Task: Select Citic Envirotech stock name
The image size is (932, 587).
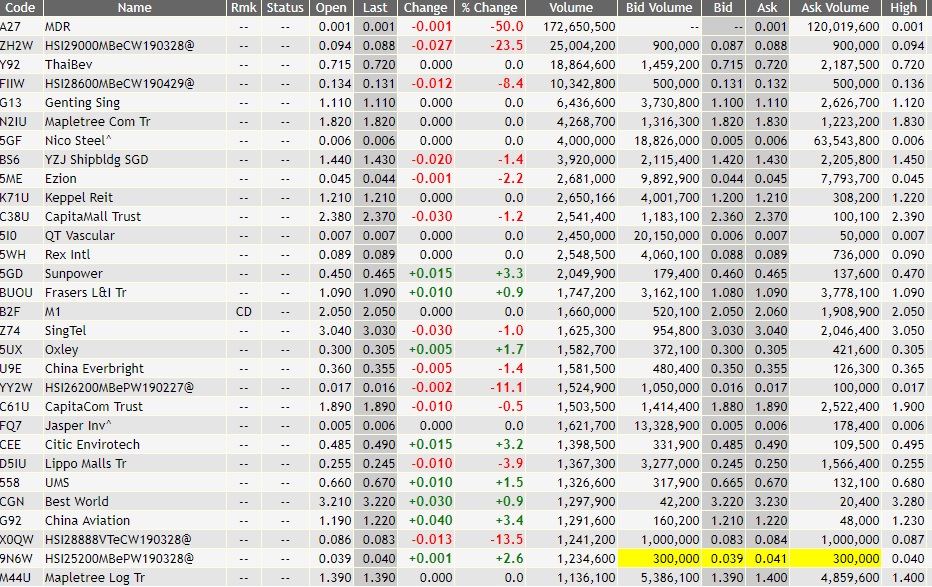Action: [92, 445]
